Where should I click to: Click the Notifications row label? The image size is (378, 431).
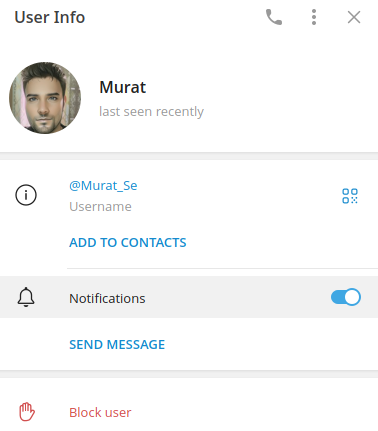pos(107,298)
